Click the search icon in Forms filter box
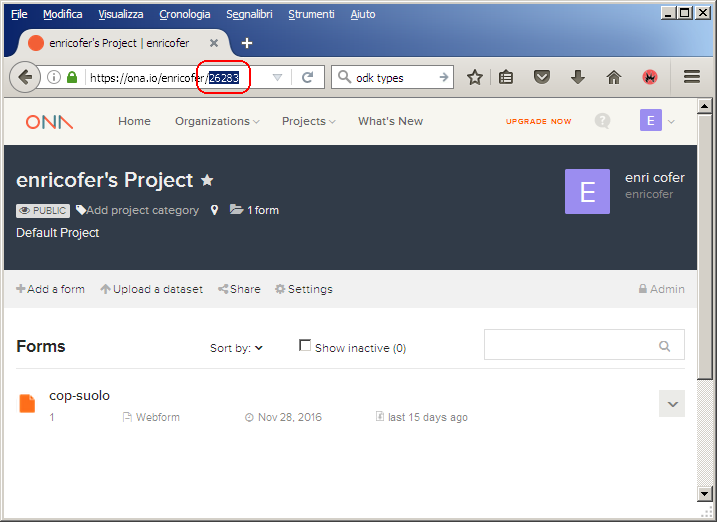Screen dimensions: 717x522 coord(664,346)
